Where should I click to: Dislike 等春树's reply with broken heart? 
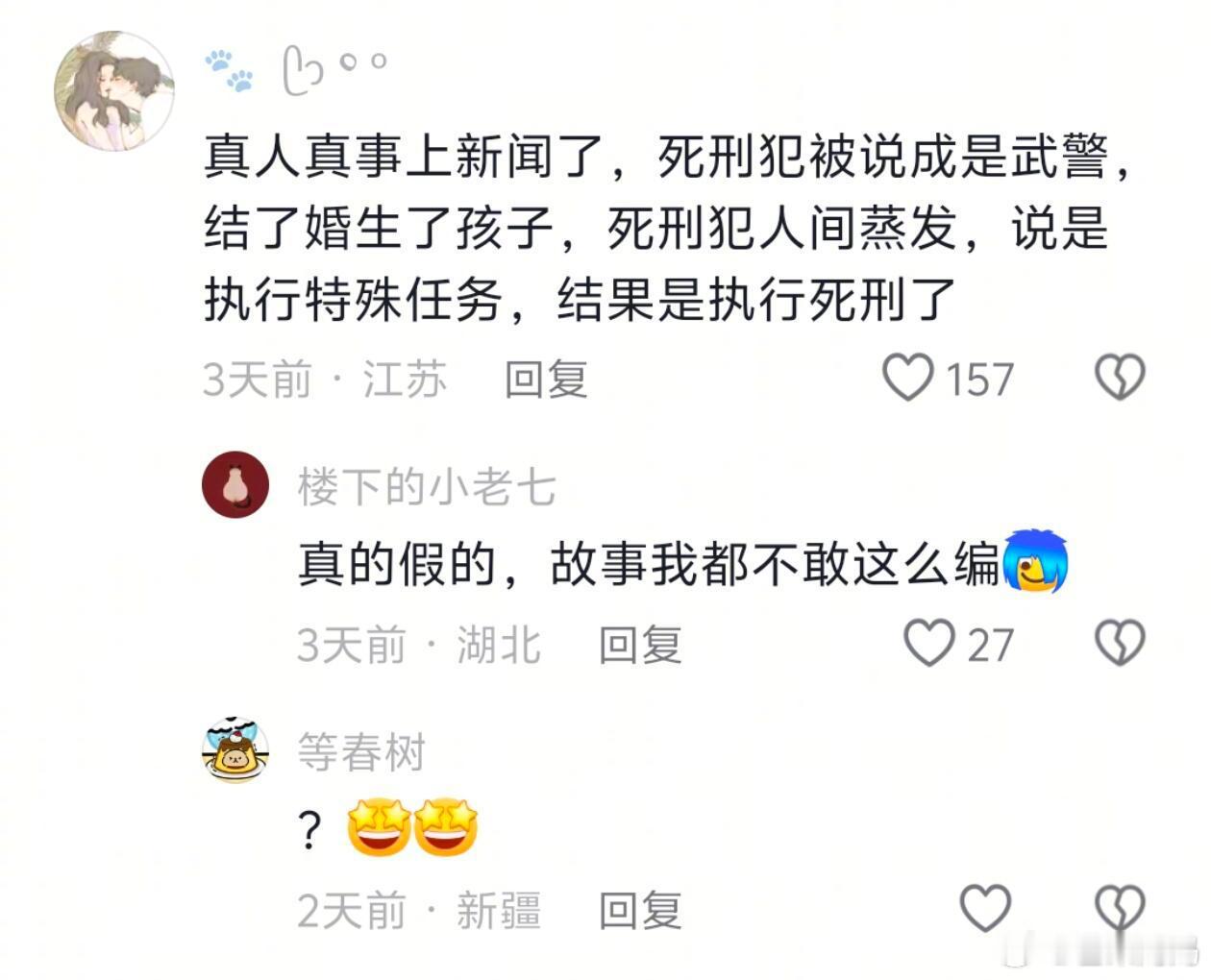coord(1120,908)
